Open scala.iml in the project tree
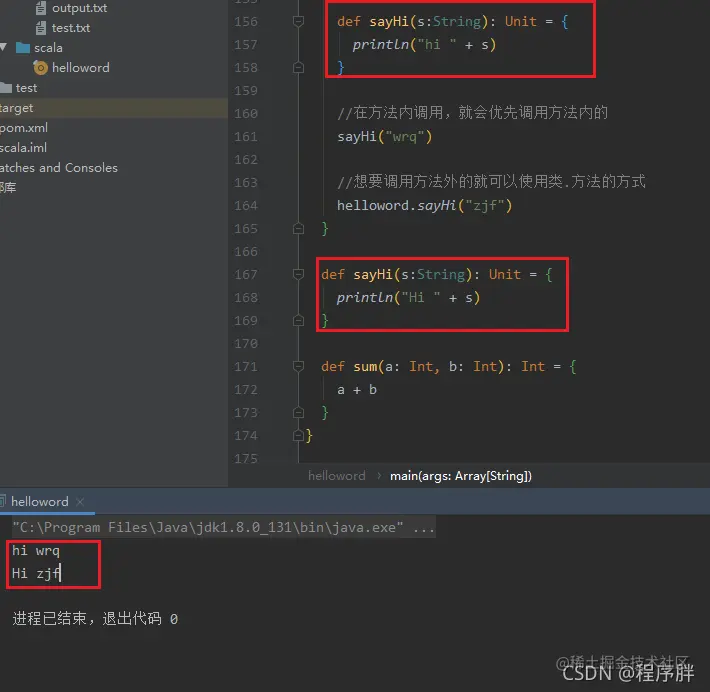The width and height of the screenshot is (710, 692). [x=23, y=148]
